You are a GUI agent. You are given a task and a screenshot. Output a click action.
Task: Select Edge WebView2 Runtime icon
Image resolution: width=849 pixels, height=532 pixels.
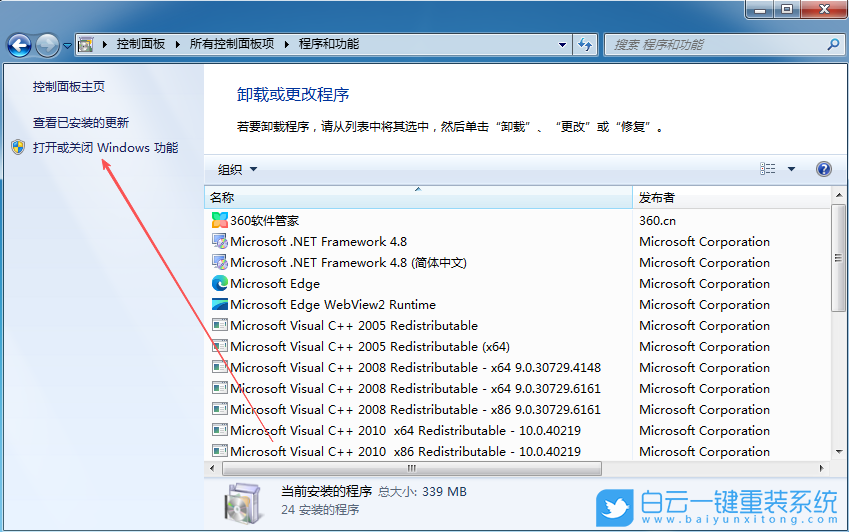click(x=220, y=304)
